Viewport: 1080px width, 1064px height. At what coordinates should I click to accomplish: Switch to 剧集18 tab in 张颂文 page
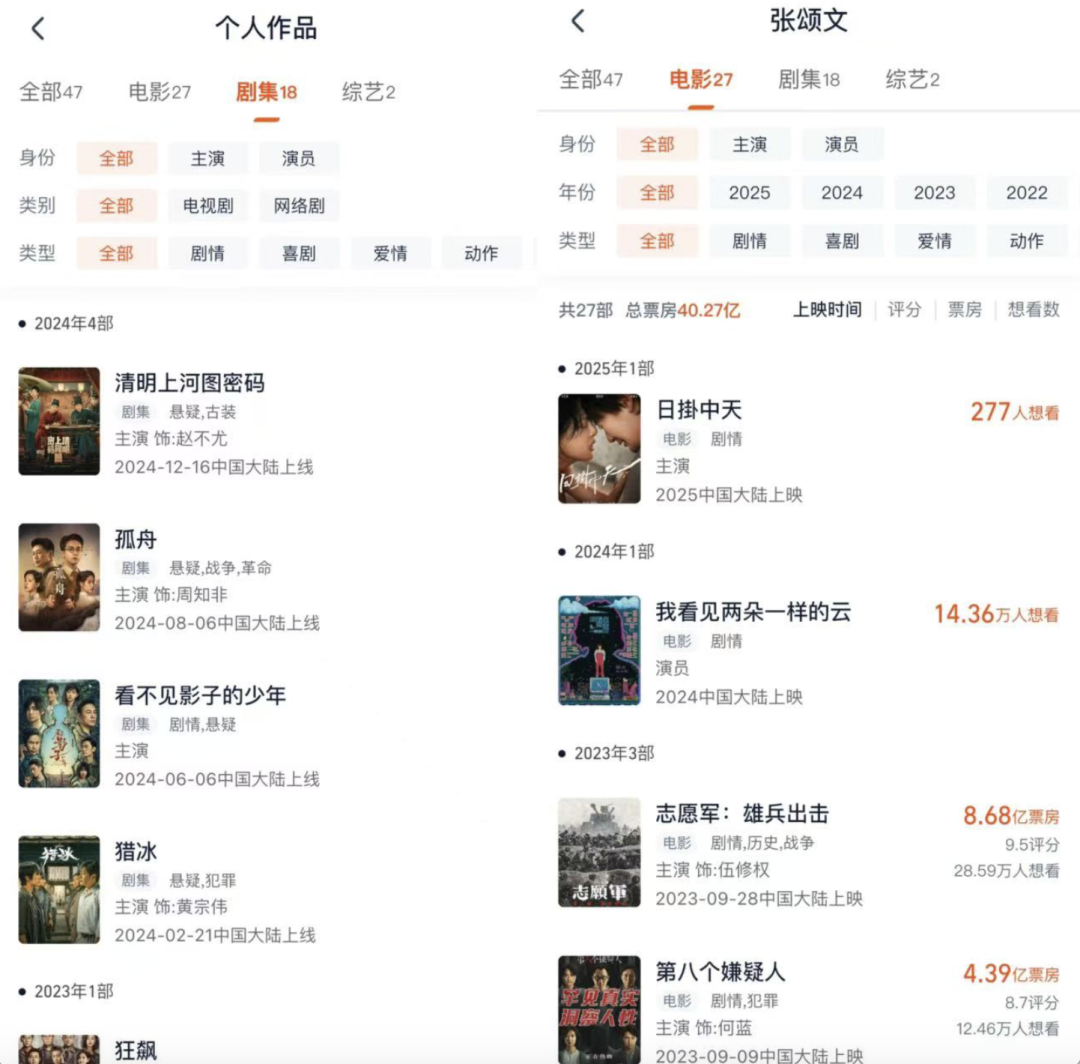(x=809, y=79)
